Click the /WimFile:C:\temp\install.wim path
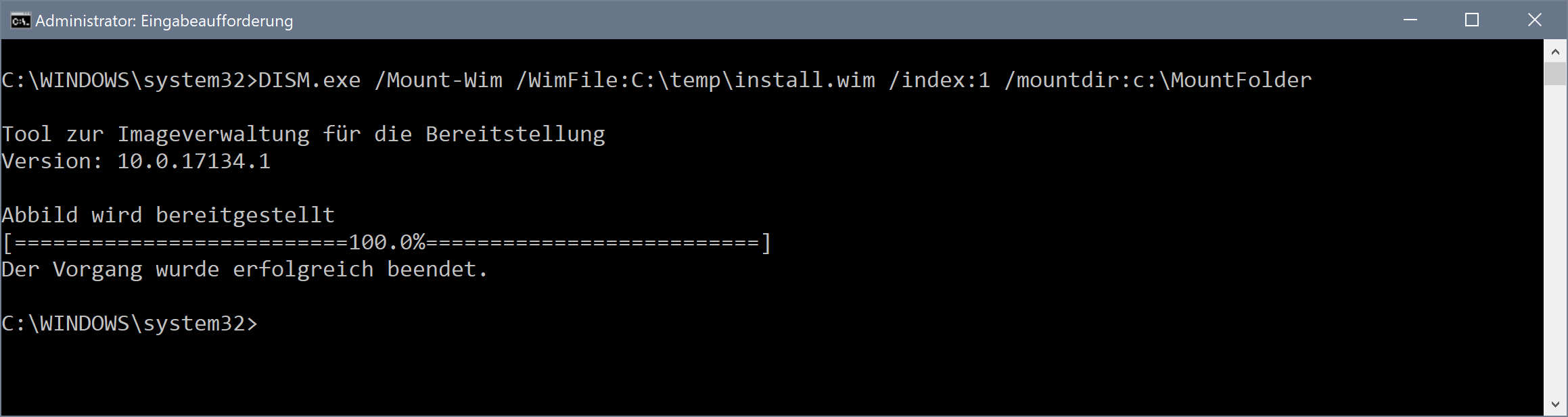The width and height of the screenshot is (1568, 417). click(695, 80)
